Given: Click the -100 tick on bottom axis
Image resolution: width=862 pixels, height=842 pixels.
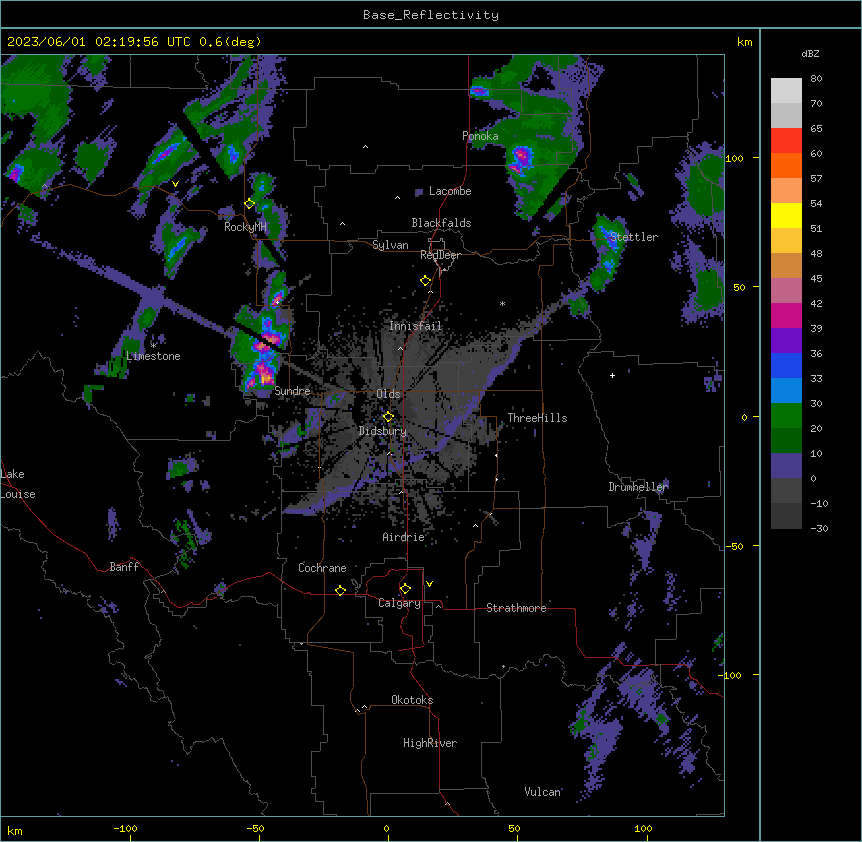Looking at the screenshot, I should tap(126, 828).
